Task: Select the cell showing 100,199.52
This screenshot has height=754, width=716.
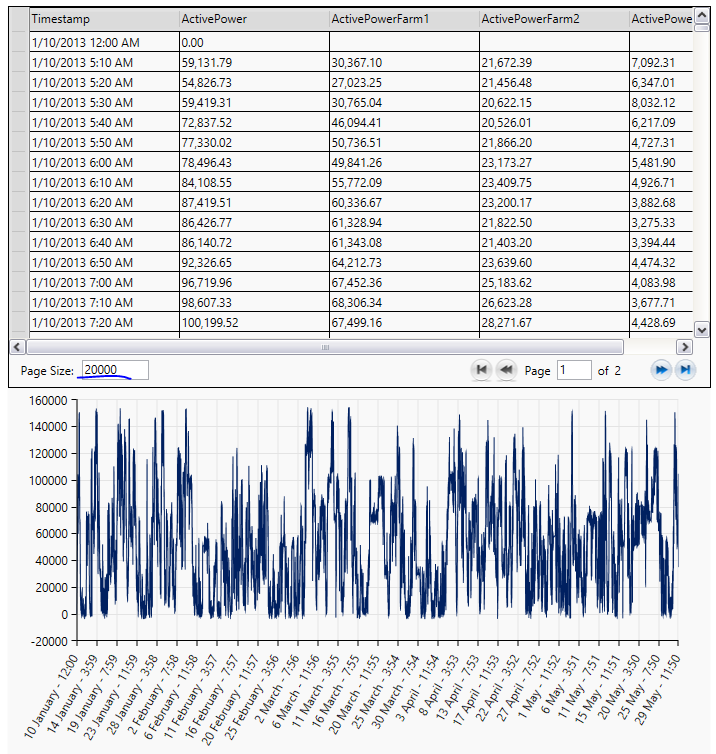Action: (253, 323)
